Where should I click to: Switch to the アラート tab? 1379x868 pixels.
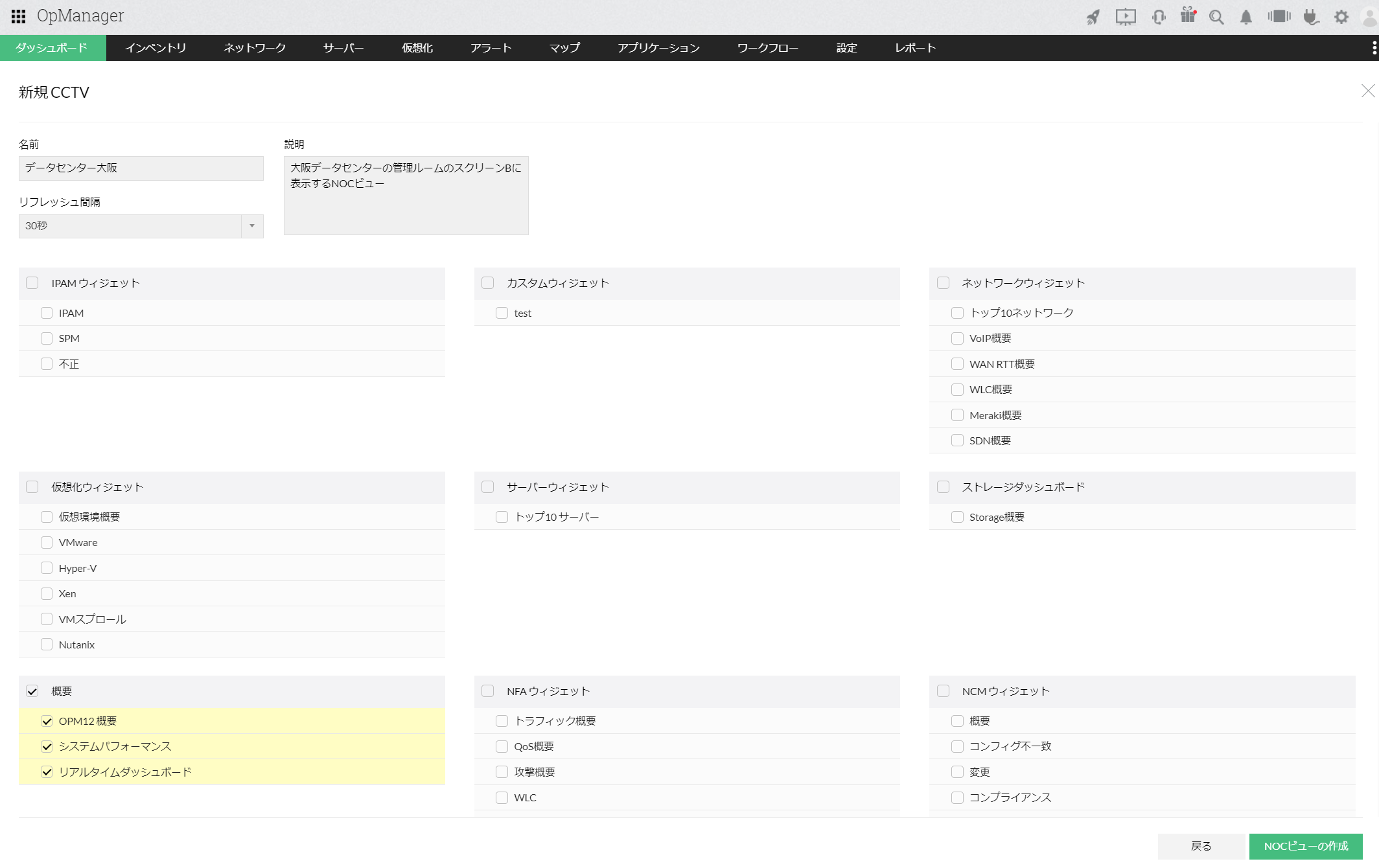tap(491, 48)
